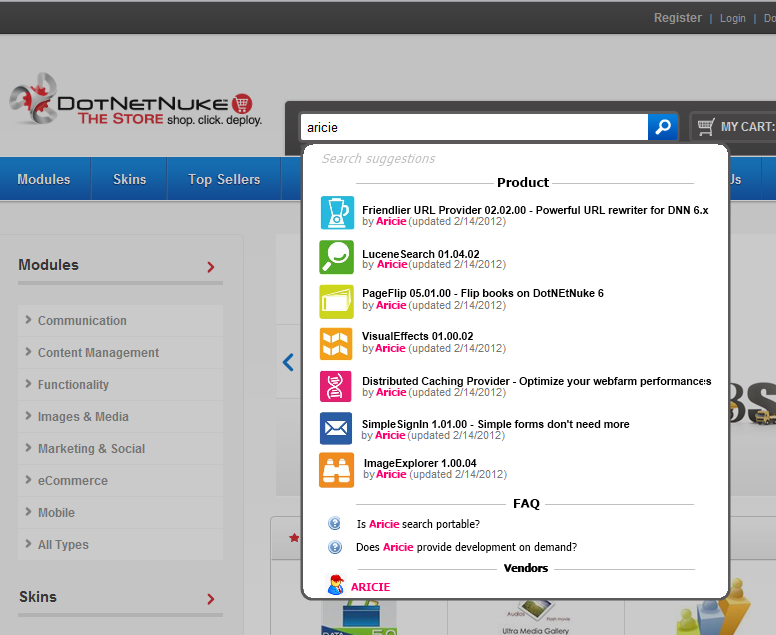The height and width of the screenshot is (635, 776).
Task: Click Aricie author link under LuceneSearch
Action: coord(392,264)
